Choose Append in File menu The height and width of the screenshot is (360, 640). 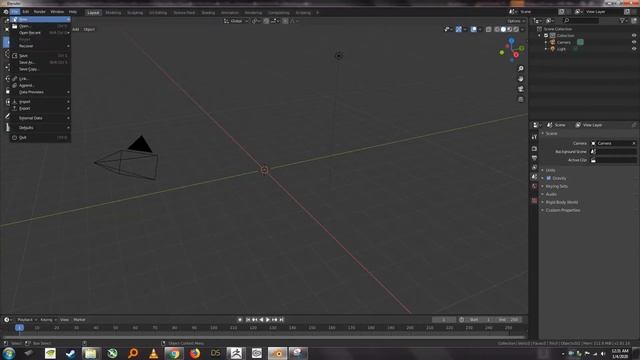(x=40, y=85)
